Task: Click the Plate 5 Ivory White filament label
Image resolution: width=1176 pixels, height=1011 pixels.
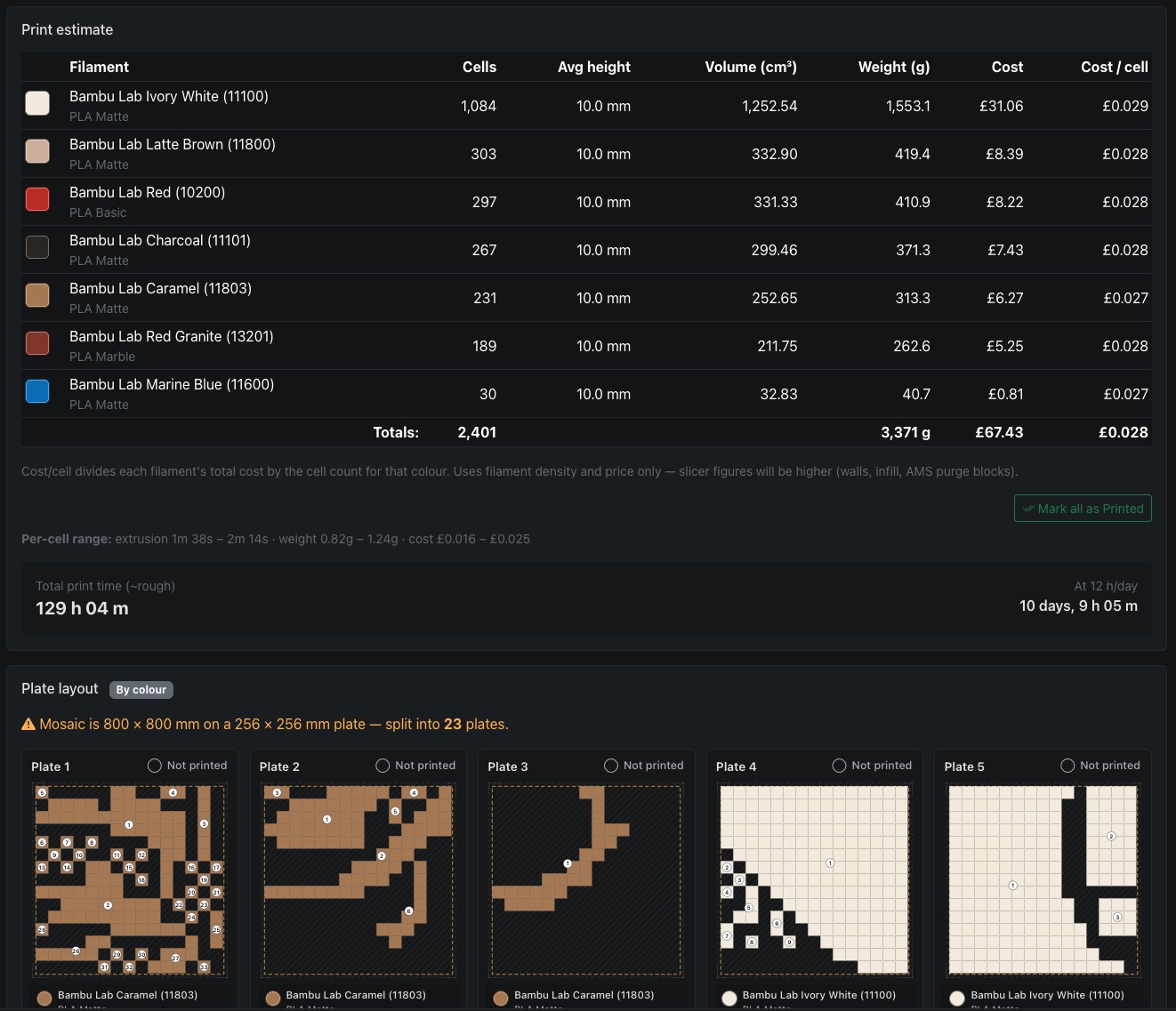Action: point(1047,995)
